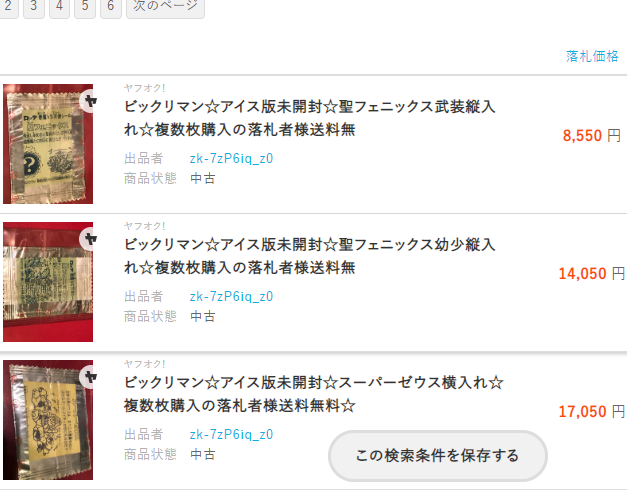Click watchlist icon on 幼少 Phoenix listing
This screenshot has width=627, height=495.
coord(89,239)
